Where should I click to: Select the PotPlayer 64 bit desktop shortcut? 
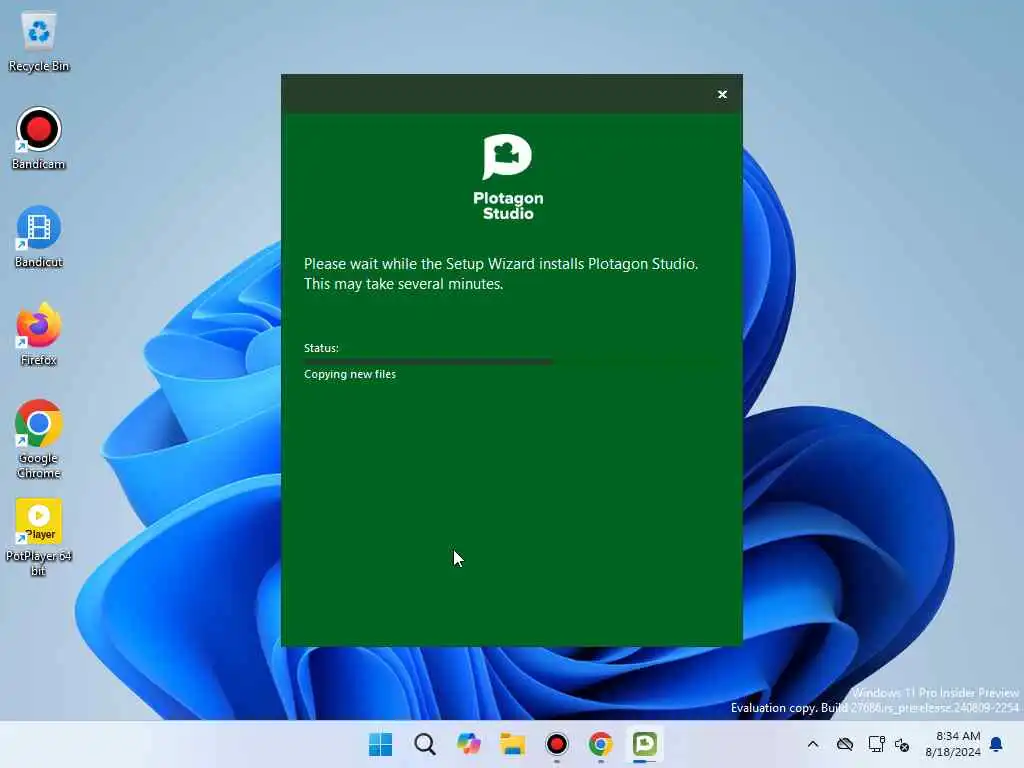[39, 537]
